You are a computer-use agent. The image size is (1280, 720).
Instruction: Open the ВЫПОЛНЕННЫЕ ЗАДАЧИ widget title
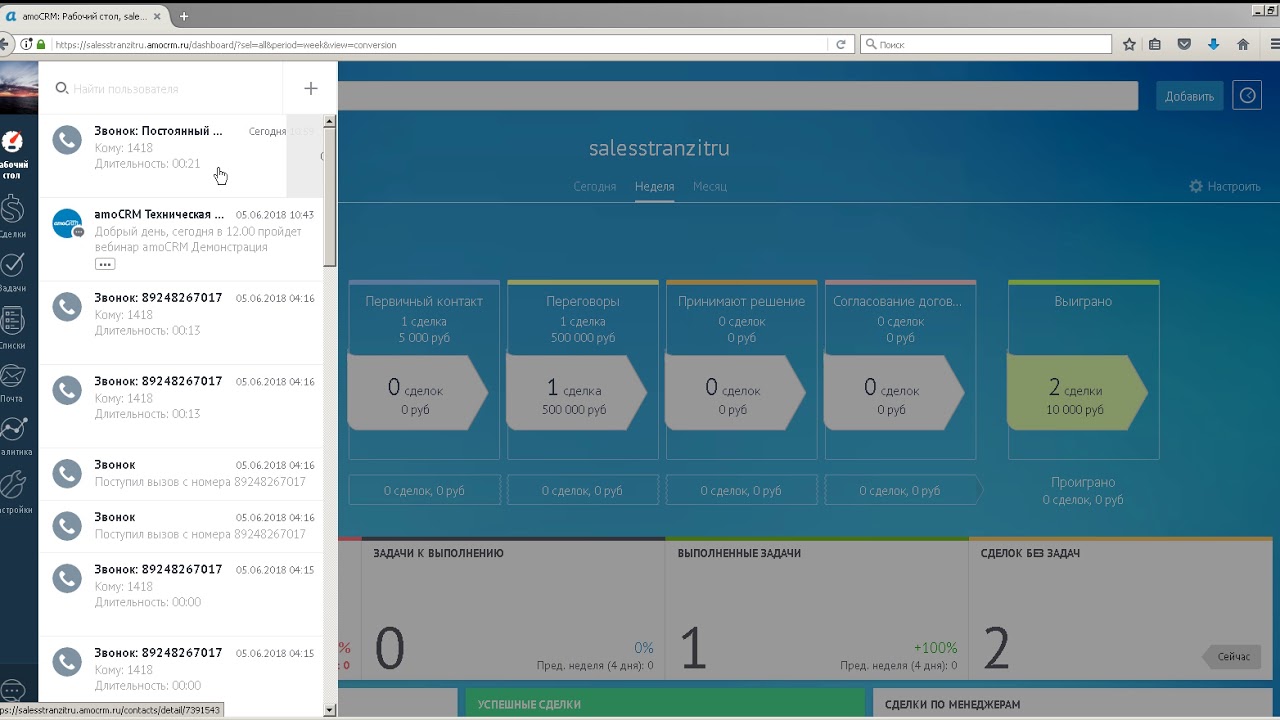(739, 553)
